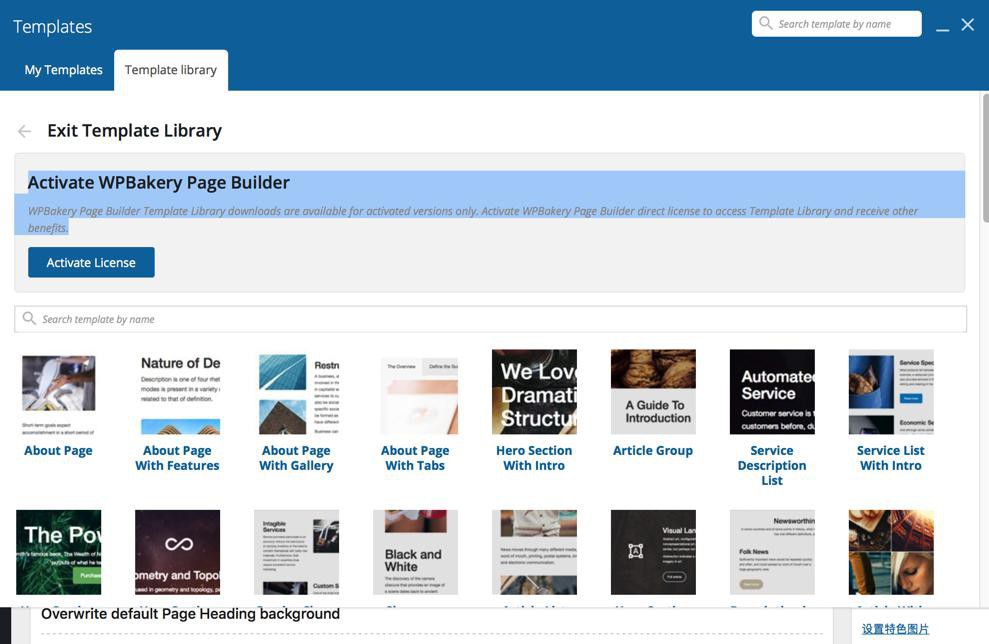
Task: Open 'The Pow' green fern thumbnail
Action: coord(59,552)
